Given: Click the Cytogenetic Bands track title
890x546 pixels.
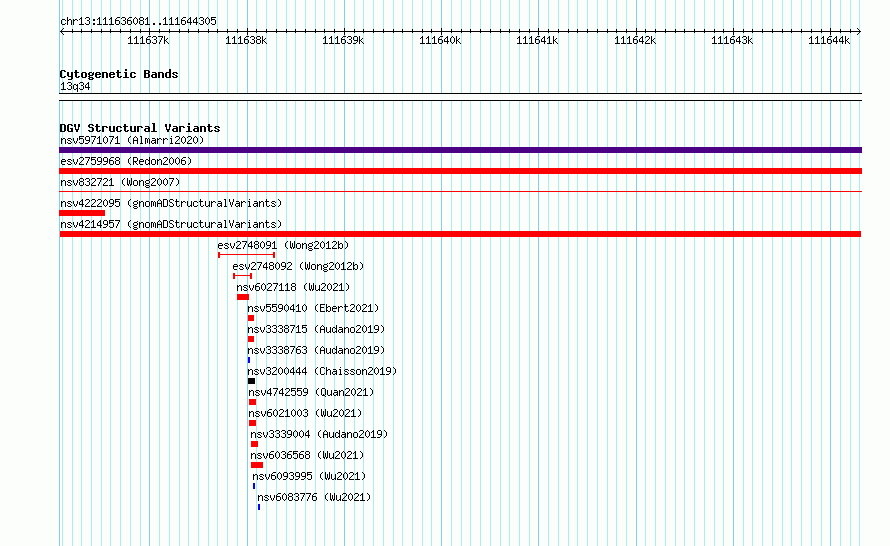Looking at the screenshot, I should tap(119, 74).
